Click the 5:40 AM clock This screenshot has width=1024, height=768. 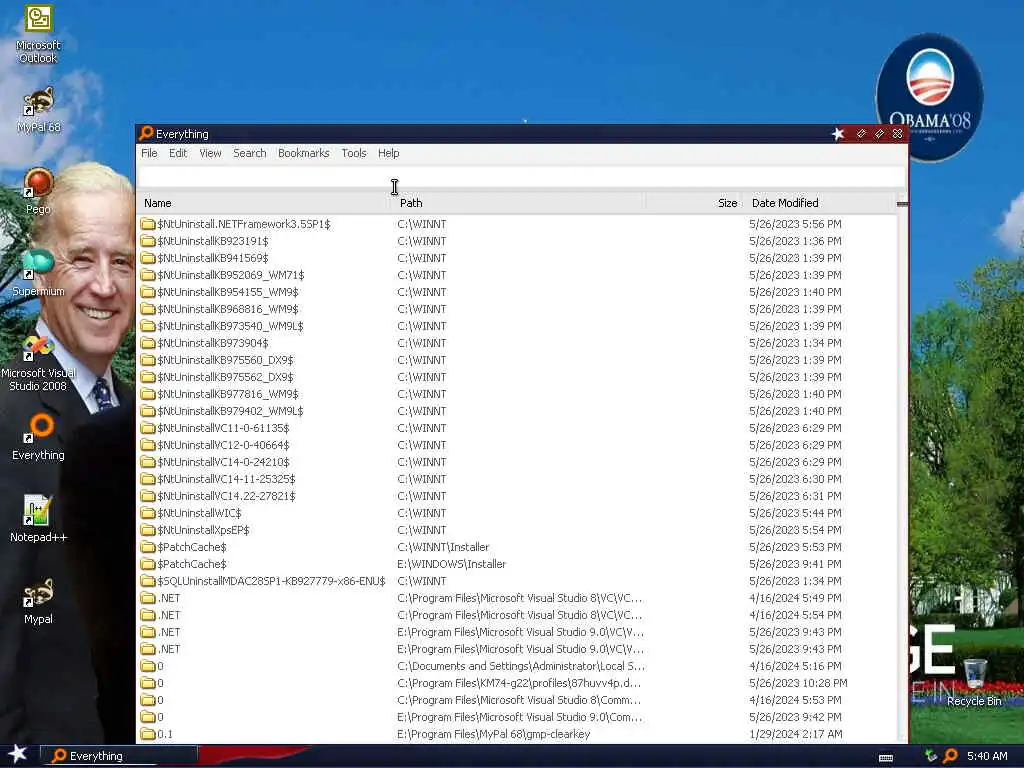(987, 756)
